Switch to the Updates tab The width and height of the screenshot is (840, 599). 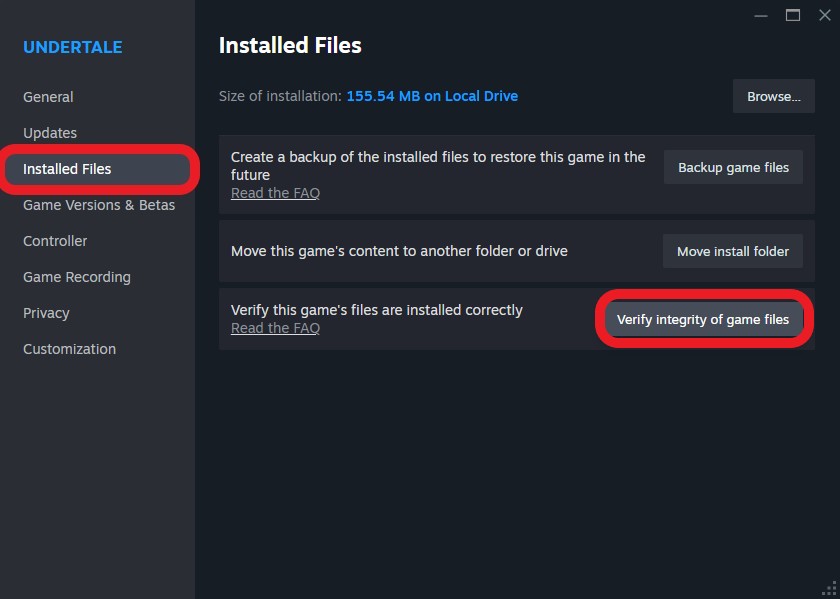[x=50, y=133]
